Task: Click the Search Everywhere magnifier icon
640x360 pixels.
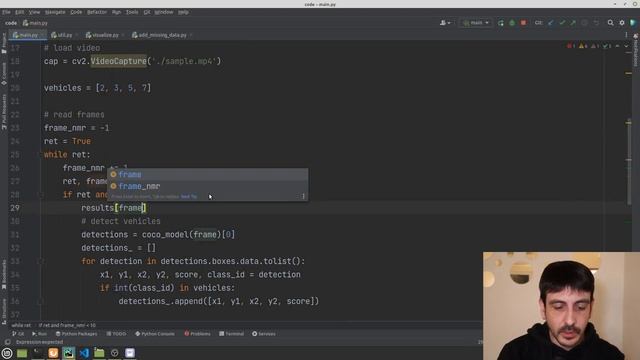Action: (x=611, y=23)
